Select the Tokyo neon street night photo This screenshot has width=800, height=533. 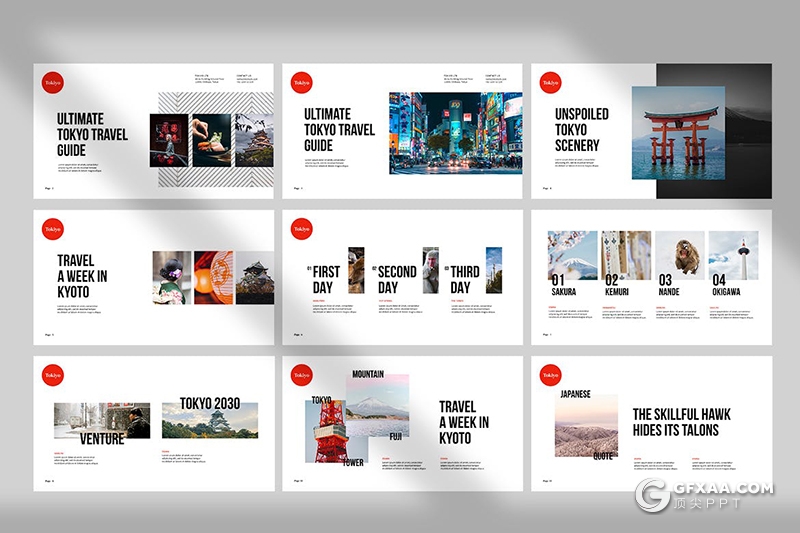click(x=455, y=133)
